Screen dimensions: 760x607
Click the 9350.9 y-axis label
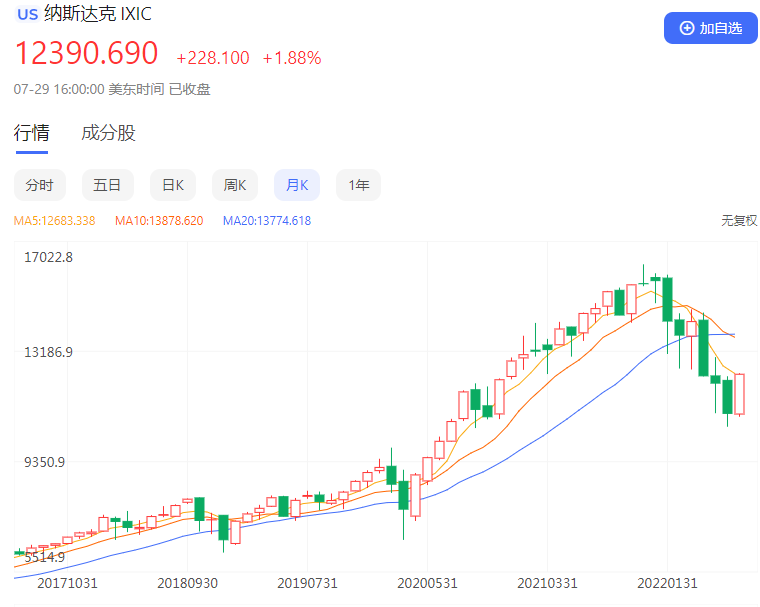[x=45, y=462]
